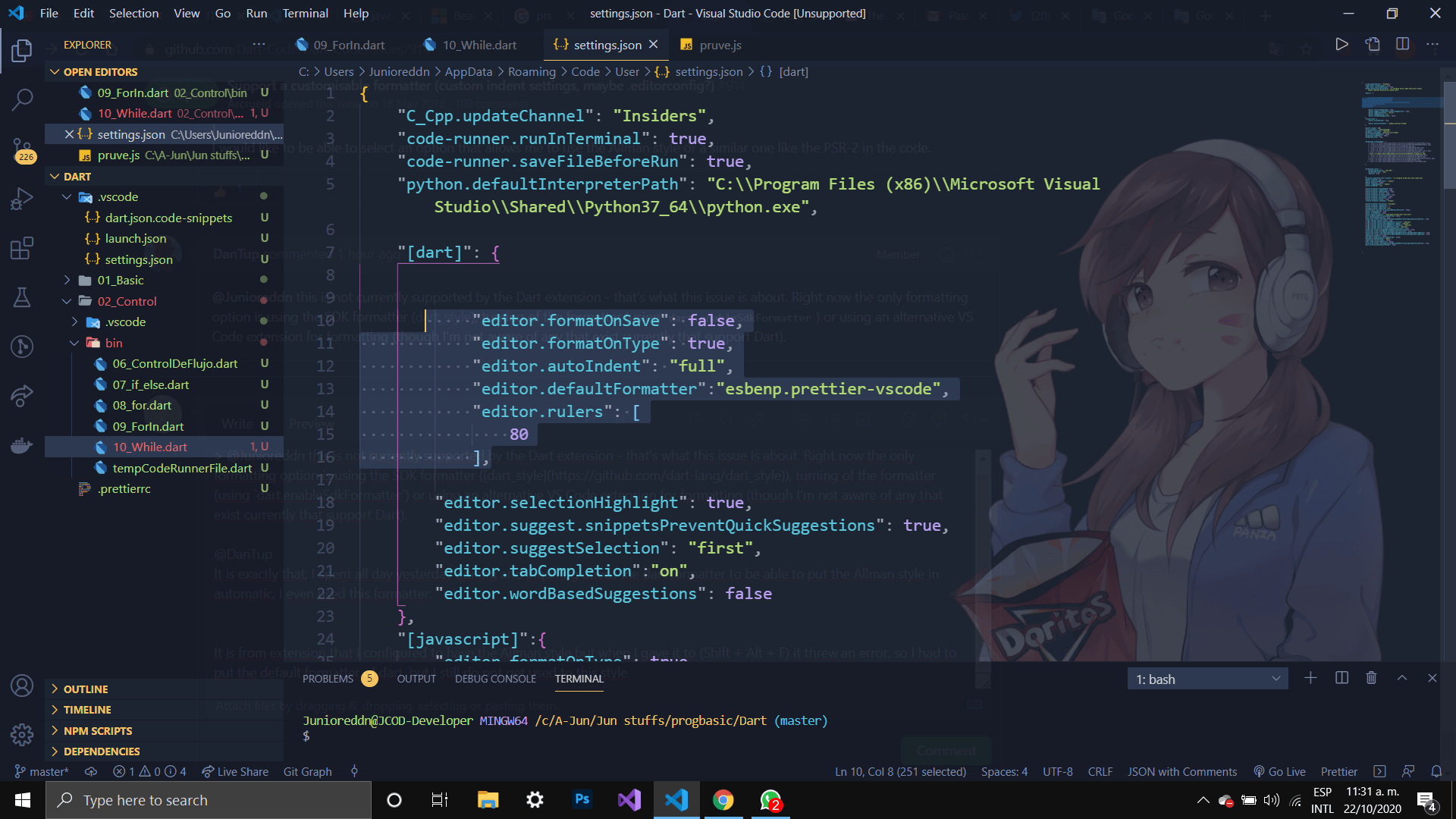Open Photoshop from the Windows taskbar
This screenshot has width=1456, height=819.
(582, 800)
